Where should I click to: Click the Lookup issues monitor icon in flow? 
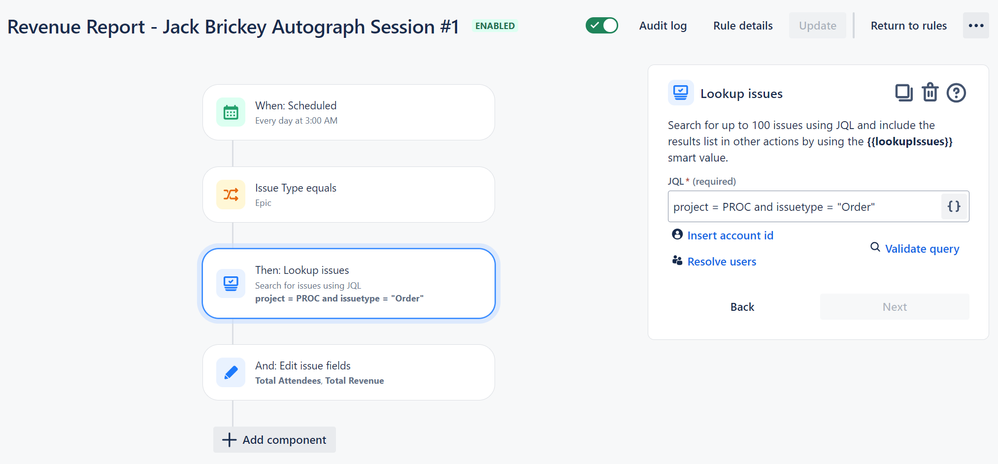[230, 283]
